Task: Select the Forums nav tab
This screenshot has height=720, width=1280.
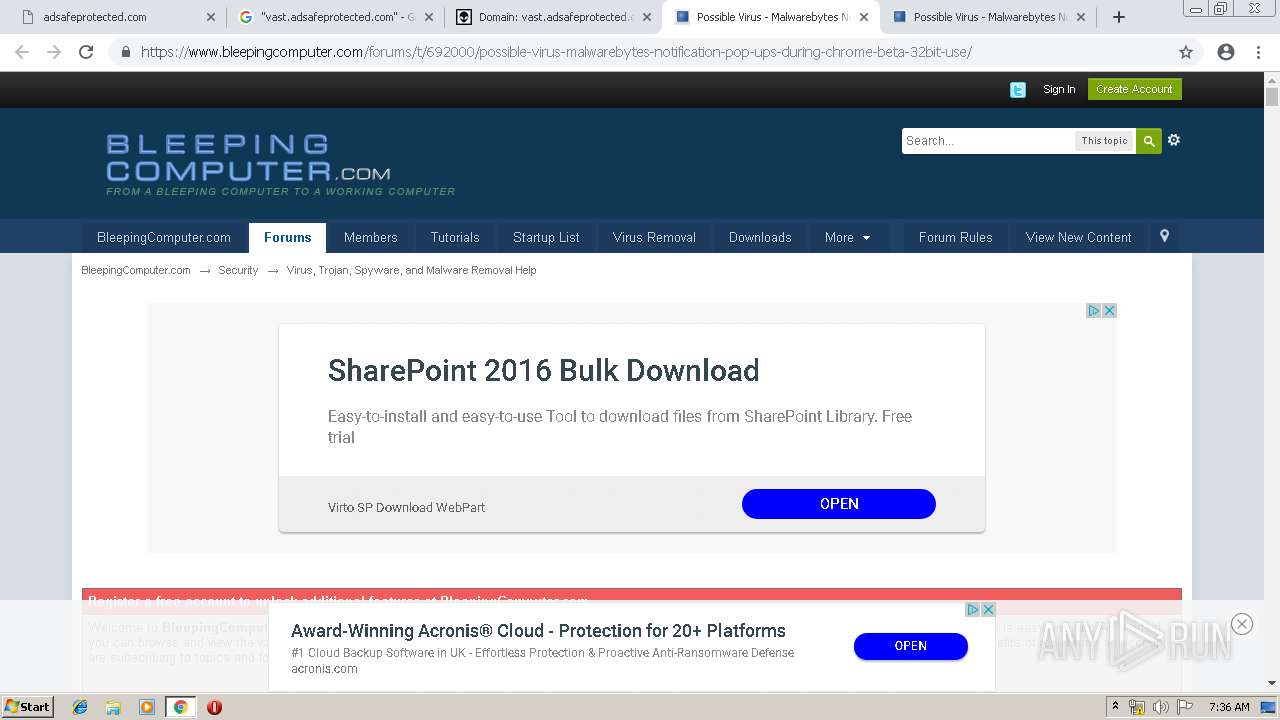Action: pos(287,237)
